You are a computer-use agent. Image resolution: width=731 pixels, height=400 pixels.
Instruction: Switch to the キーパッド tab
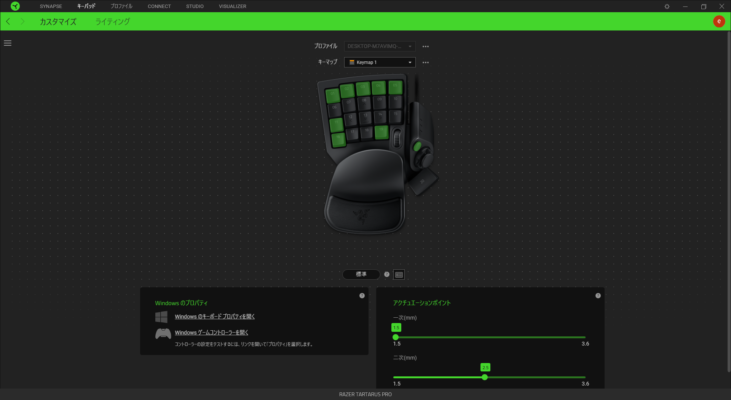click(x=86, y=7)
